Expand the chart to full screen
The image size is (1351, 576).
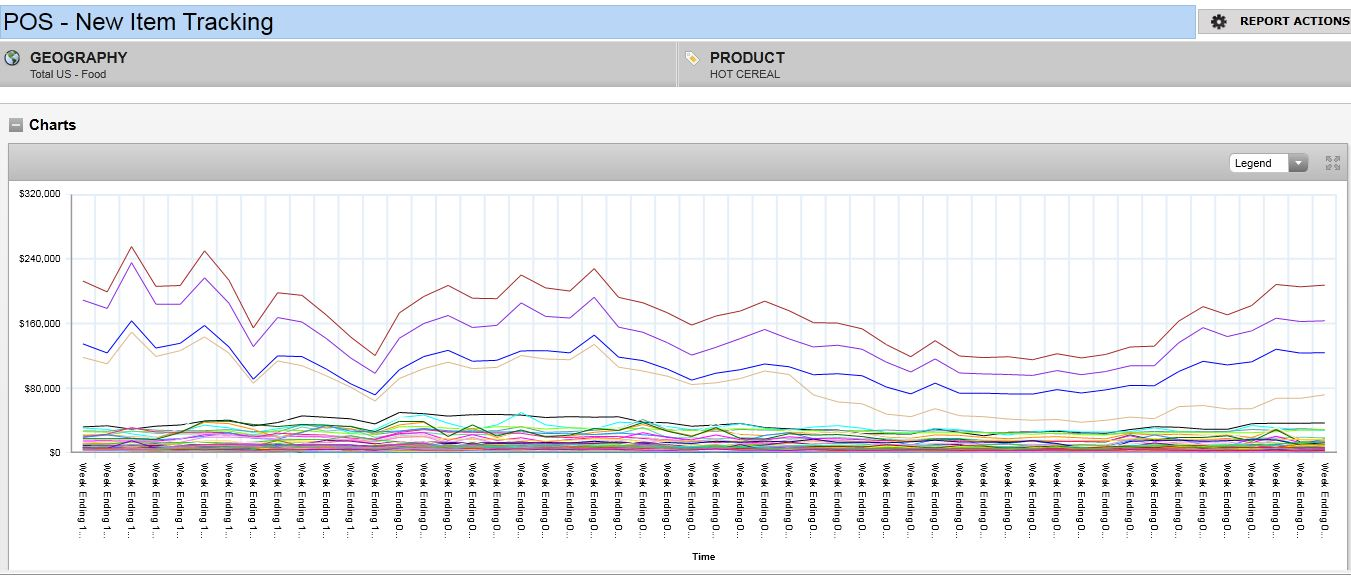point(1332,163)
